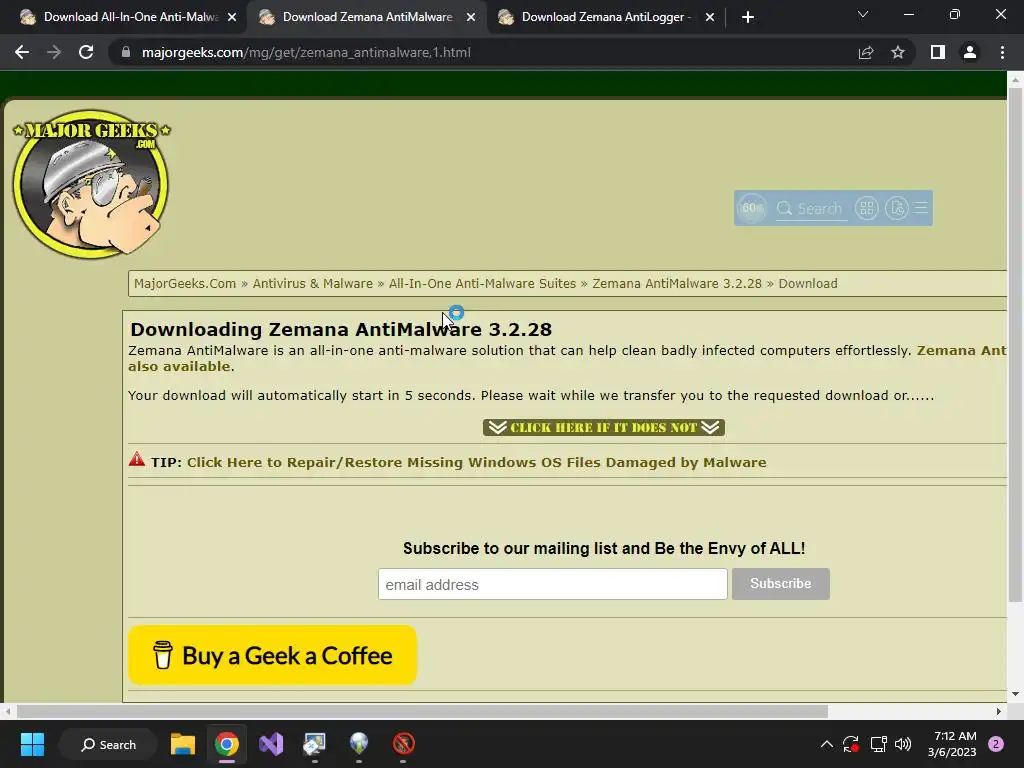Image resolution: width=1024 pixels, height=768 pixels.
Task: View site security lock information
Action: (x=125, y=52)
